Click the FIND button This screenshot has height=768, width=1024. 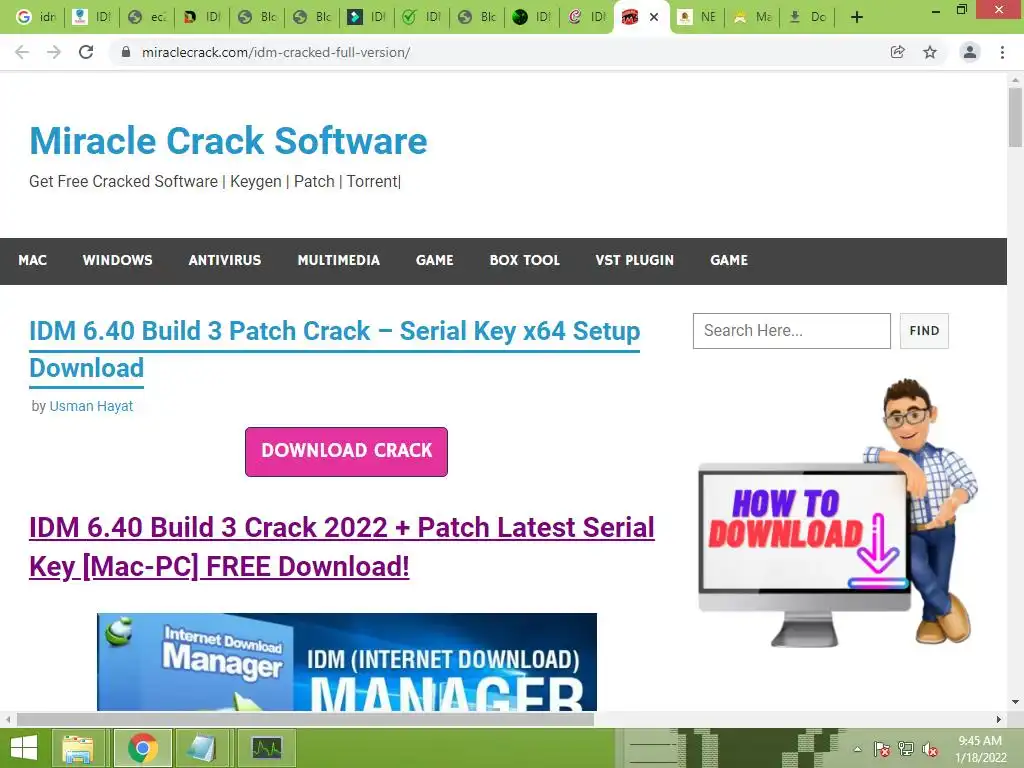(924, 331)
